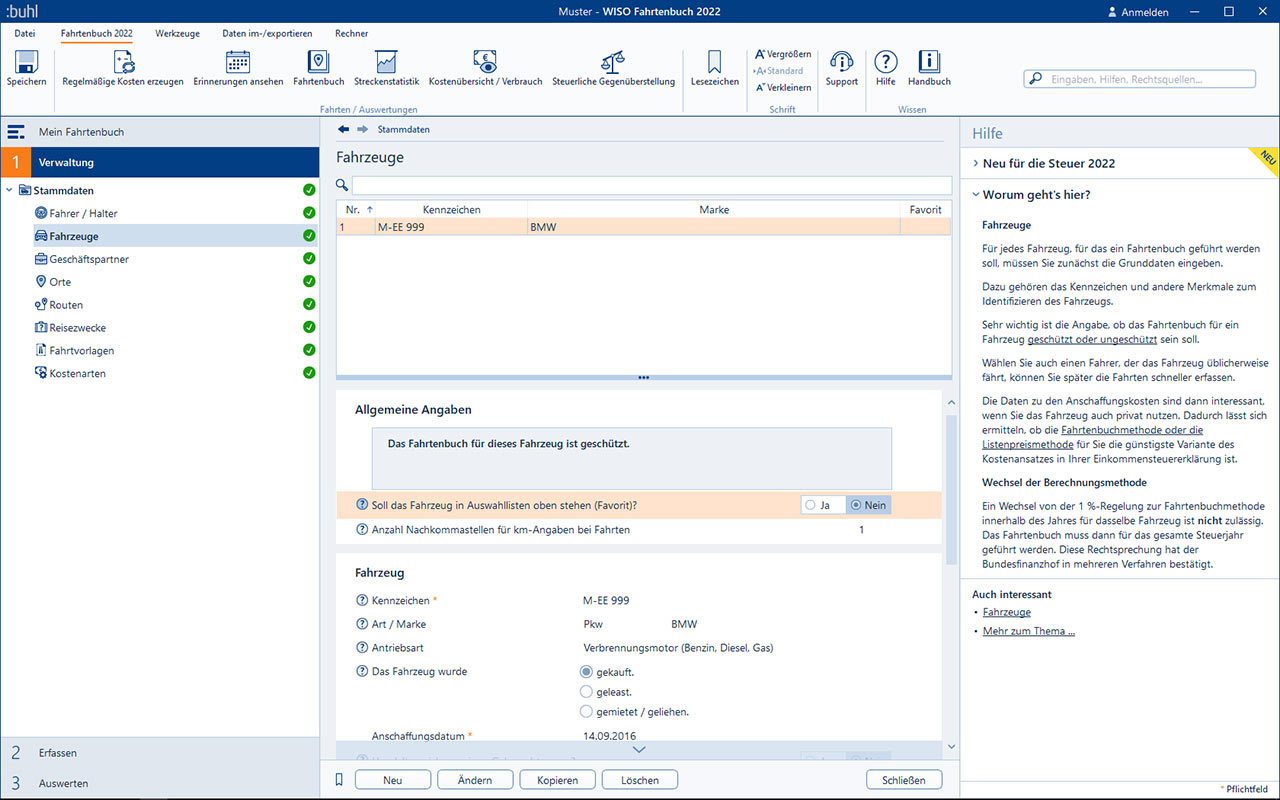
Task: Open Fahrtvorlagen in the tree
Action: [81, 351]
